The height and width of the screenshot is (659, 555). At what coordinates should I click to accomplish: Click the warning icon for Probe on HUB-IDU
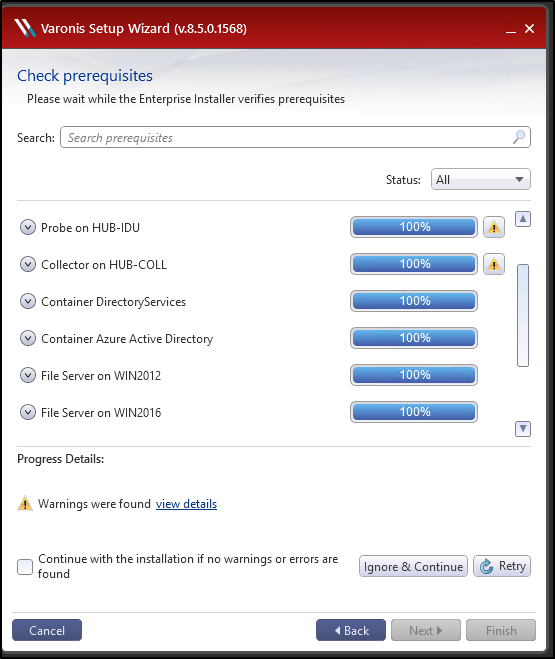pyautogui.click(x=494, y=227)
